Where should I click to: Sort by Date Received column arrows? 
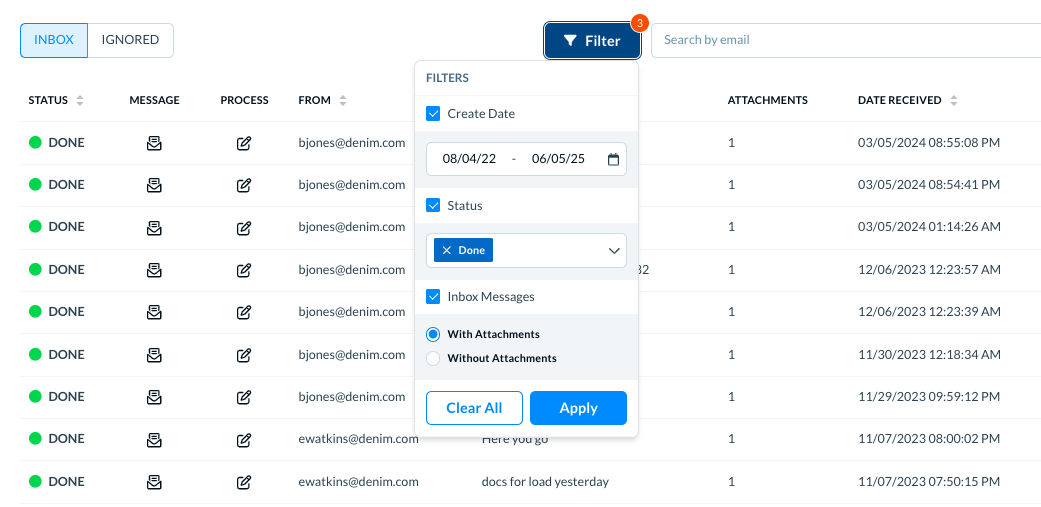click(x=953, y=101)
